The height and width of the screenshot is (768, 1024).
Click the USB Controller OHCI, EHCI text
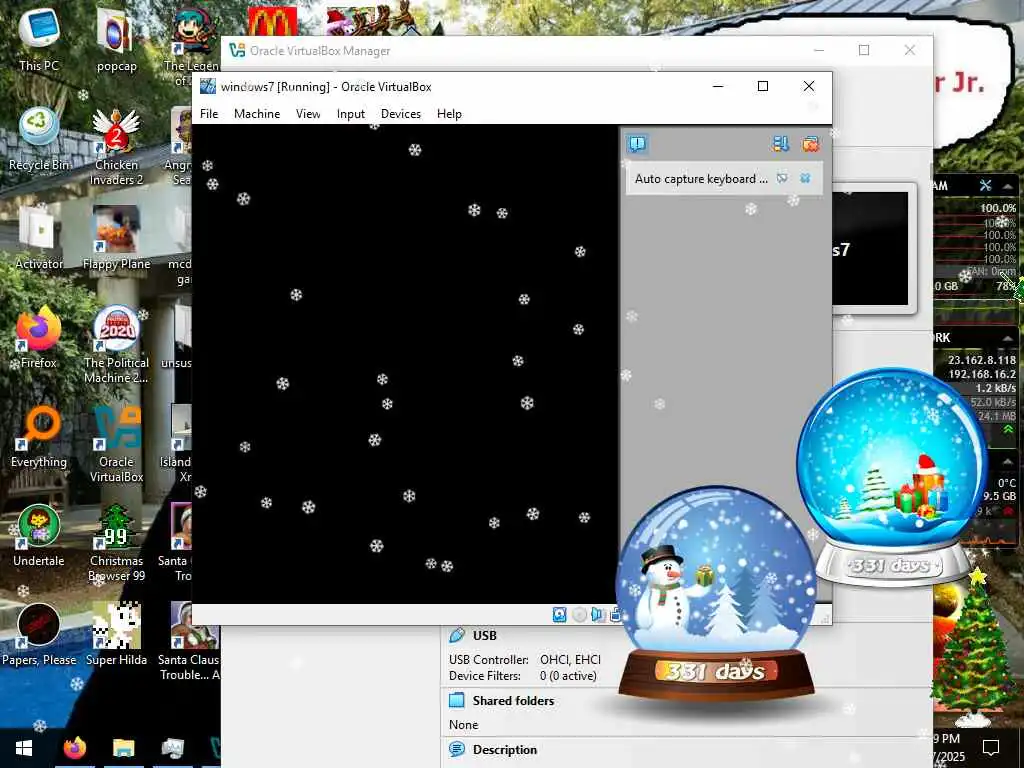[524, 660]
